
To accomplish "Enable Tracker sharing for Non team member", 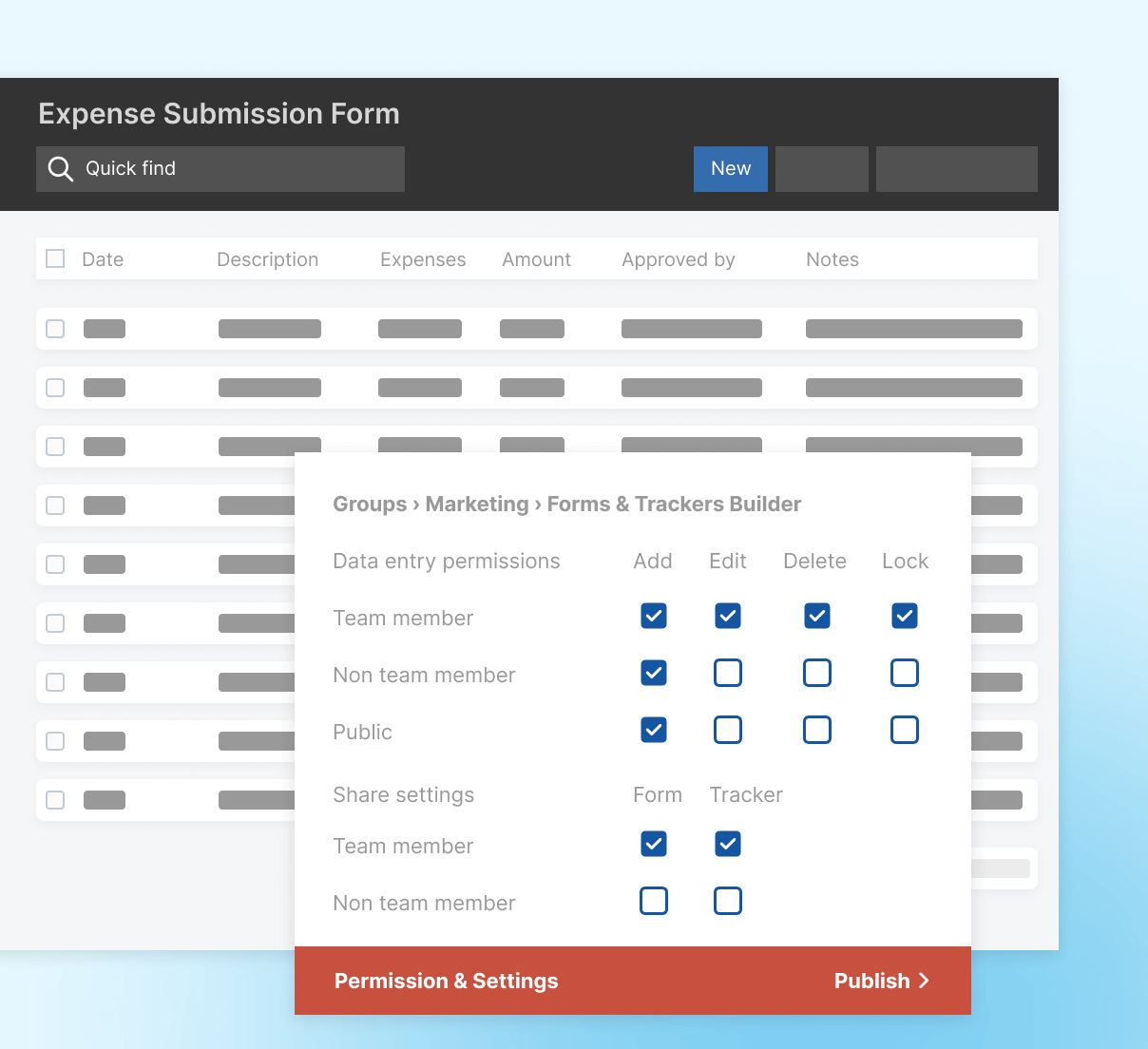I will tap(727, 901).
